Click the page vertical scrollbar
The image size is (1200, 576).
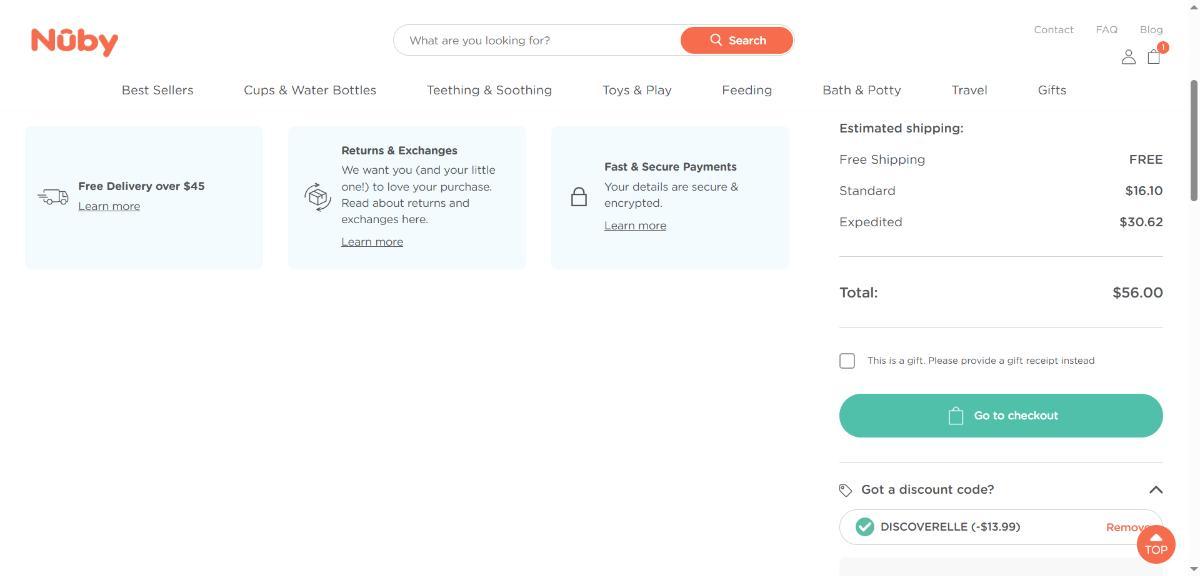pyautogui.click(x=1193, y=140)
